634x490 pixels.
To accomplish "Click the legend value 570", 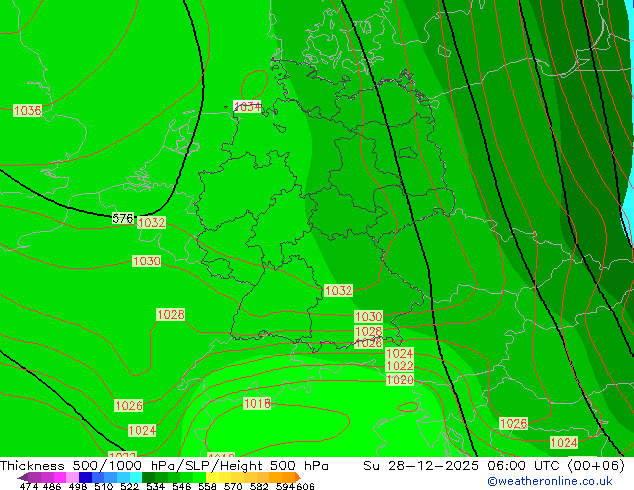I will tap(233, 486).
